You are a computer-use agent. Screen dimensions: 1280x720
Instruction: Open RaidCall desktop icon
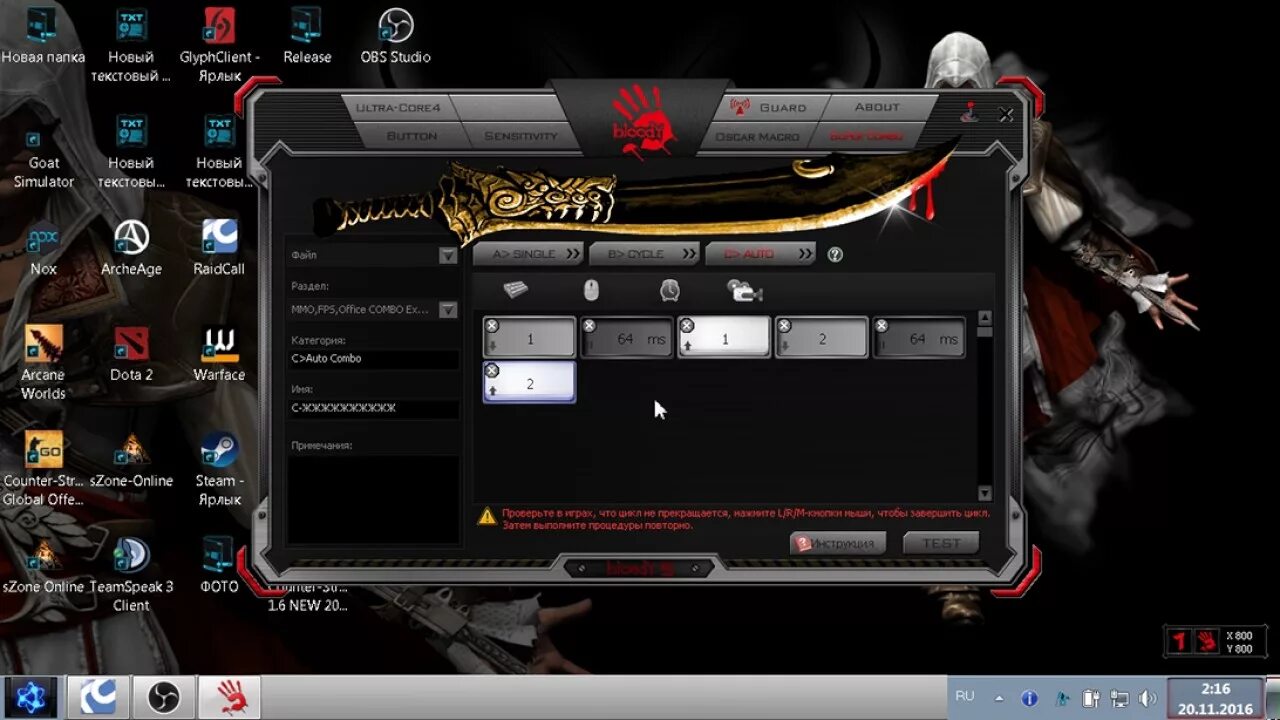point(219,248)
